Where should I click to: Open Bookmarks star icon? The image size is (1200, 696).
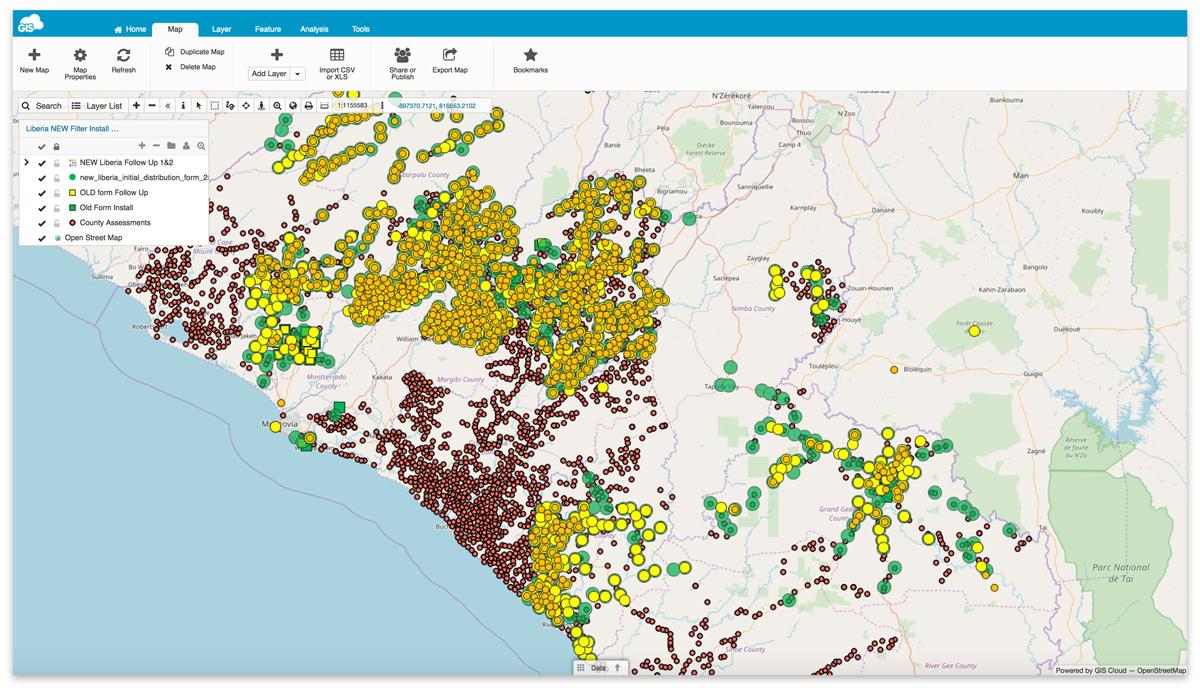tap(530, 55)
